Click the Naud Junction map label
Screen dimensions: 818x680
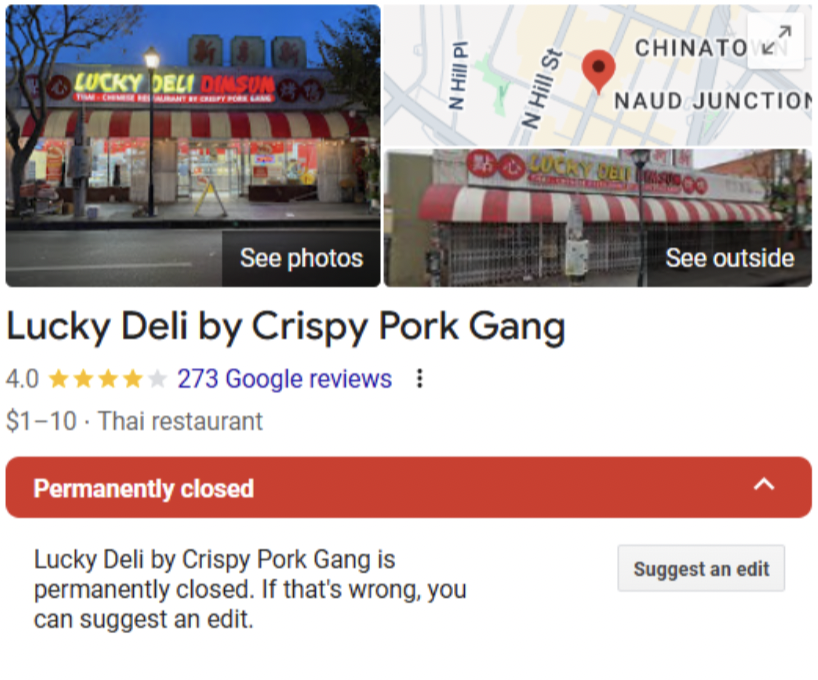pyautogui.click(x=713, y=101)
